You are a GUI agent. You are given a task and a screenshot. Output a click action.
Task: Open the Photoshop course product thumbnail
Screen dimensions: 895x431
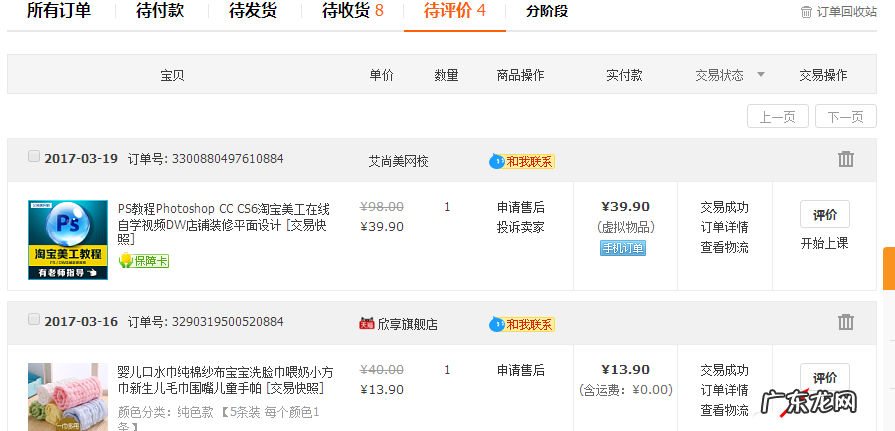[x=68, y=240]
